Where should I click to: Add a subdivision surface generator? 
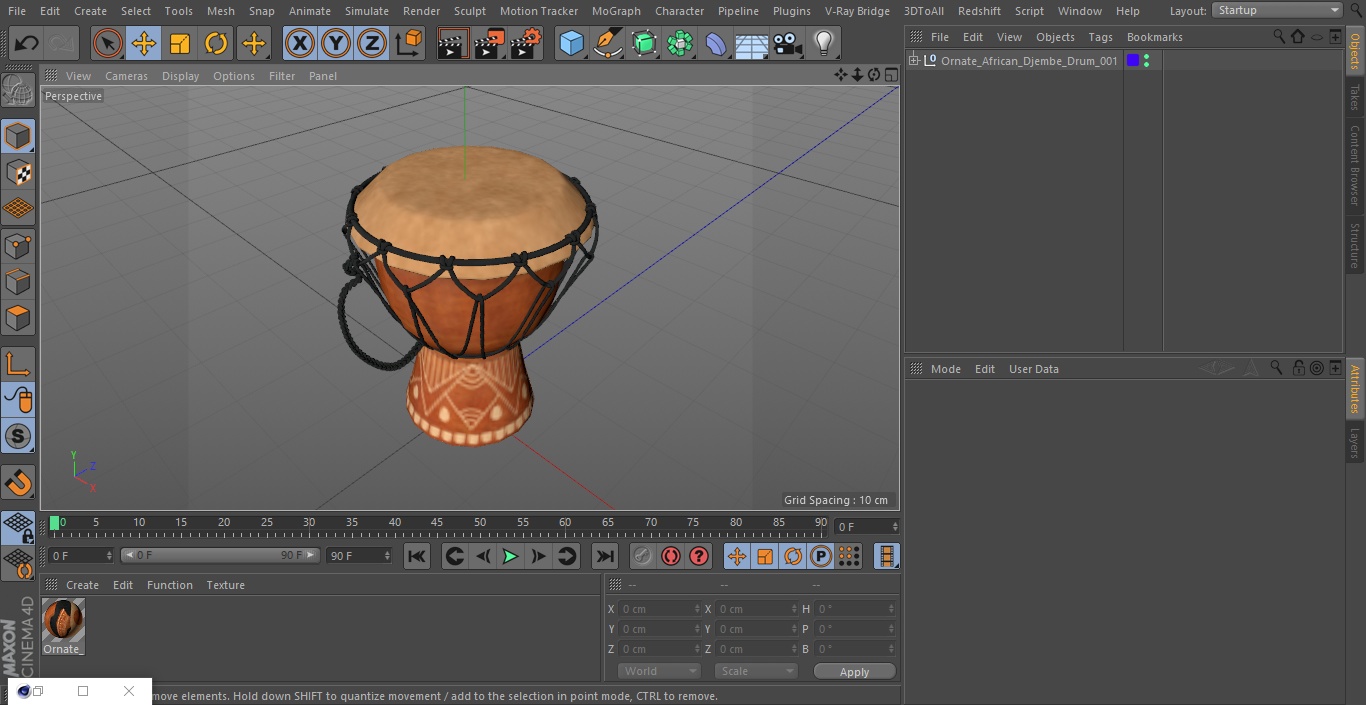(x=644, y=44)
